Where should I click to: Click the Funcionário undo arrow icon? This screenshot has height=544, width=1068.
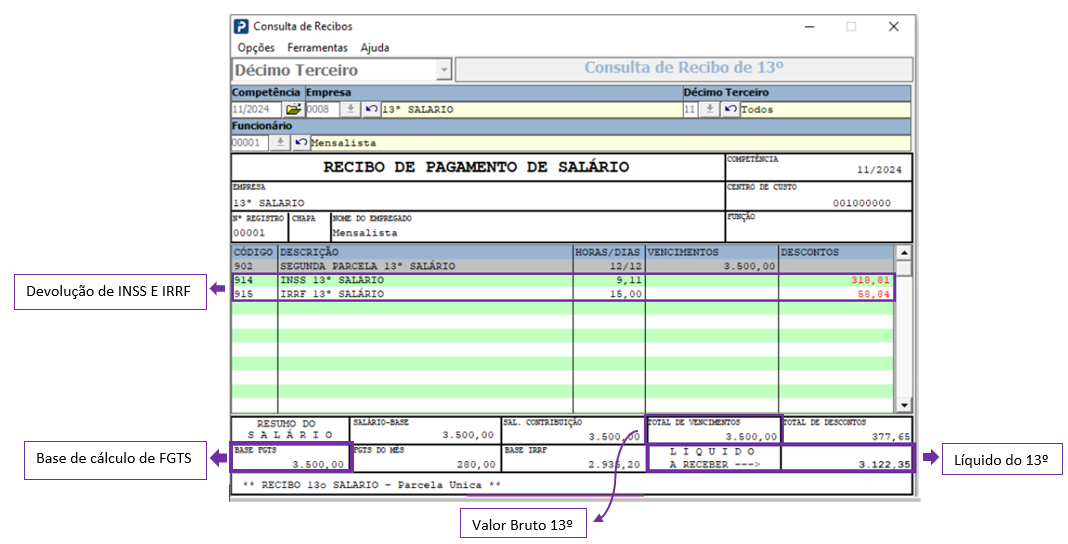click(300, 143)
